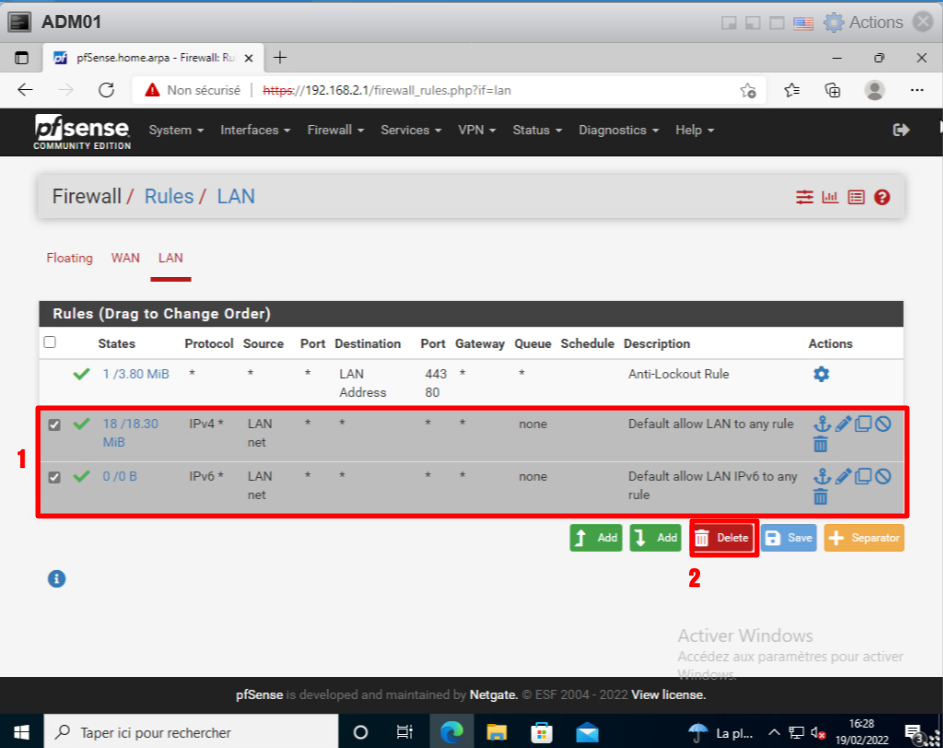This screenshot has height=748, width=943.
Task: Click the anchor move icon on IPv4 rule
Action: 822,423
